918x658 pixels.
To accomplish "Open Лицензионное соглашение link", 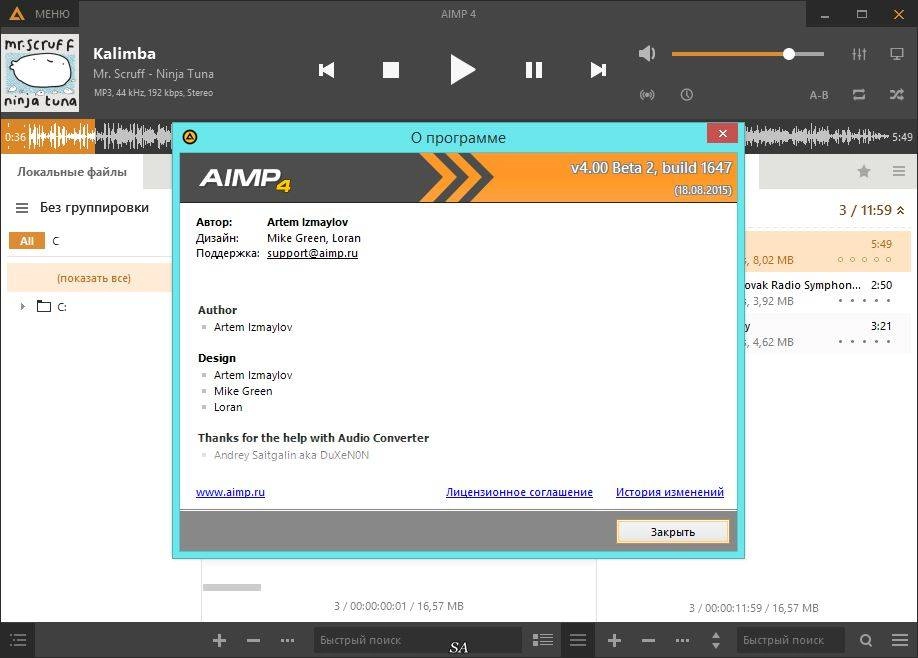I will (519, 492).
